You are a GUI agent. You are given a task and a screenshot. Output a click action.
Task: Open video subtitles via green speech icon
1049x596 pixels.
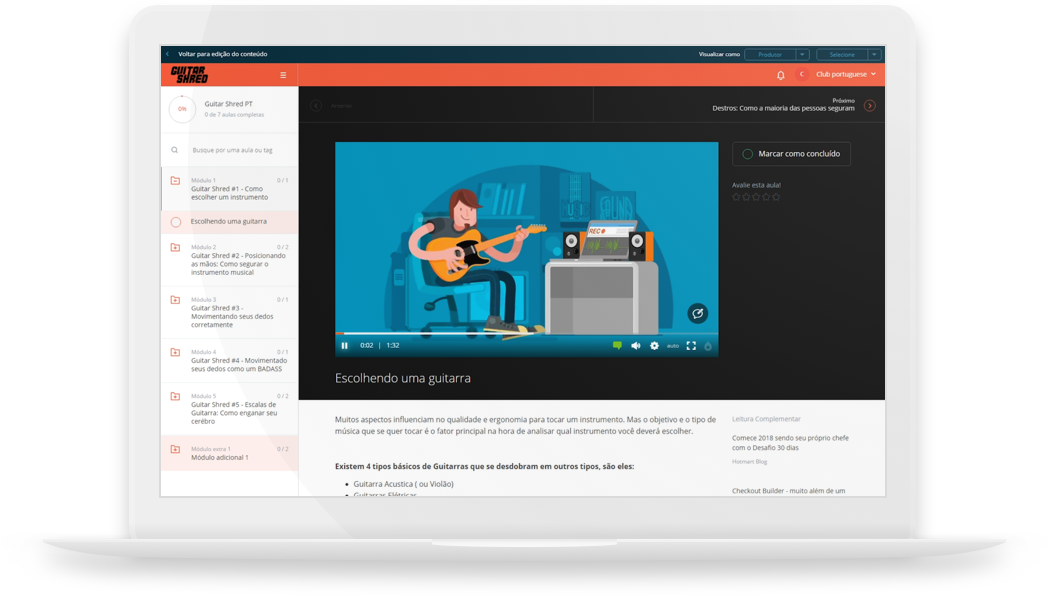point(617,345)
